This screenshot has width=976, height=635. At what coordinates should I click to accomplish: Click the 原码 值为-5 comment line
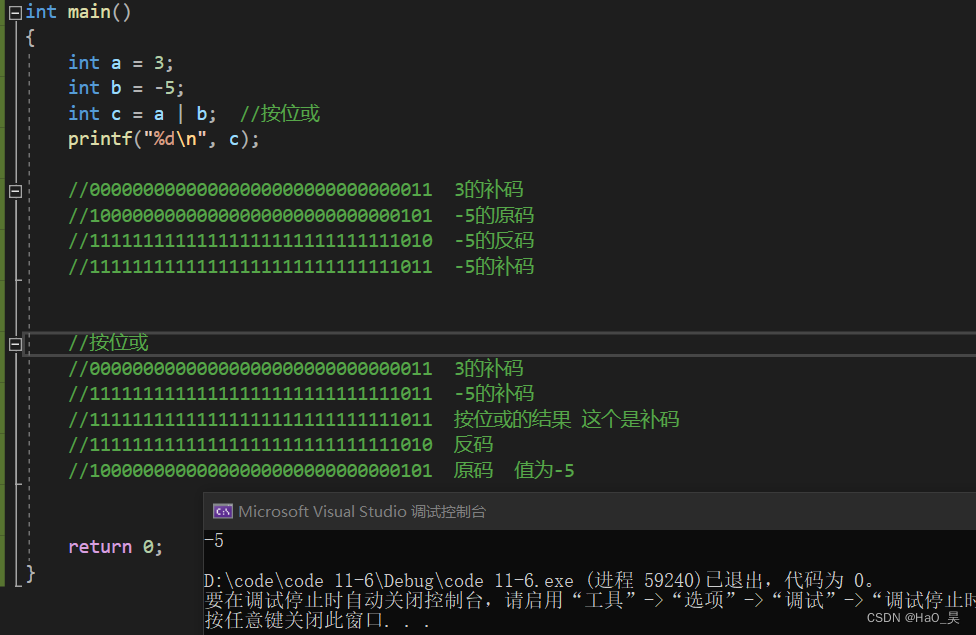coord(321,471)
